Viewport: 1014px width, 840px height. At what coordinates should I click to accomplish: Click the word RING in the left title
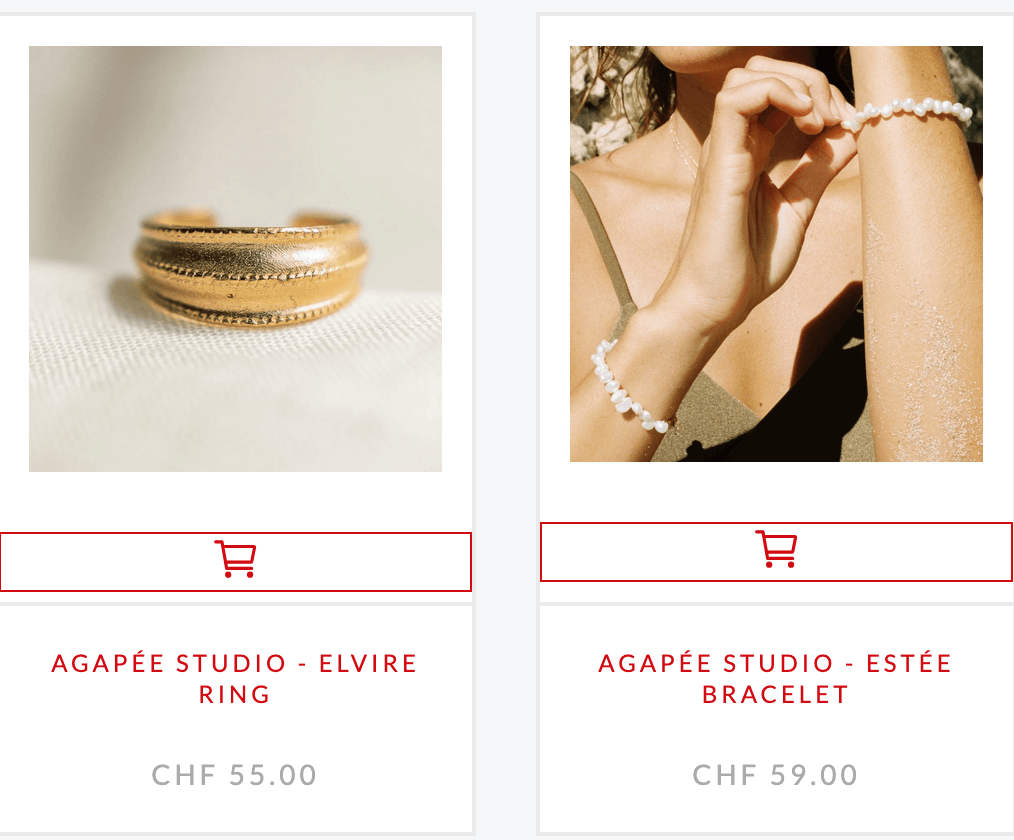pyautogui.click(x=235, y=695)
